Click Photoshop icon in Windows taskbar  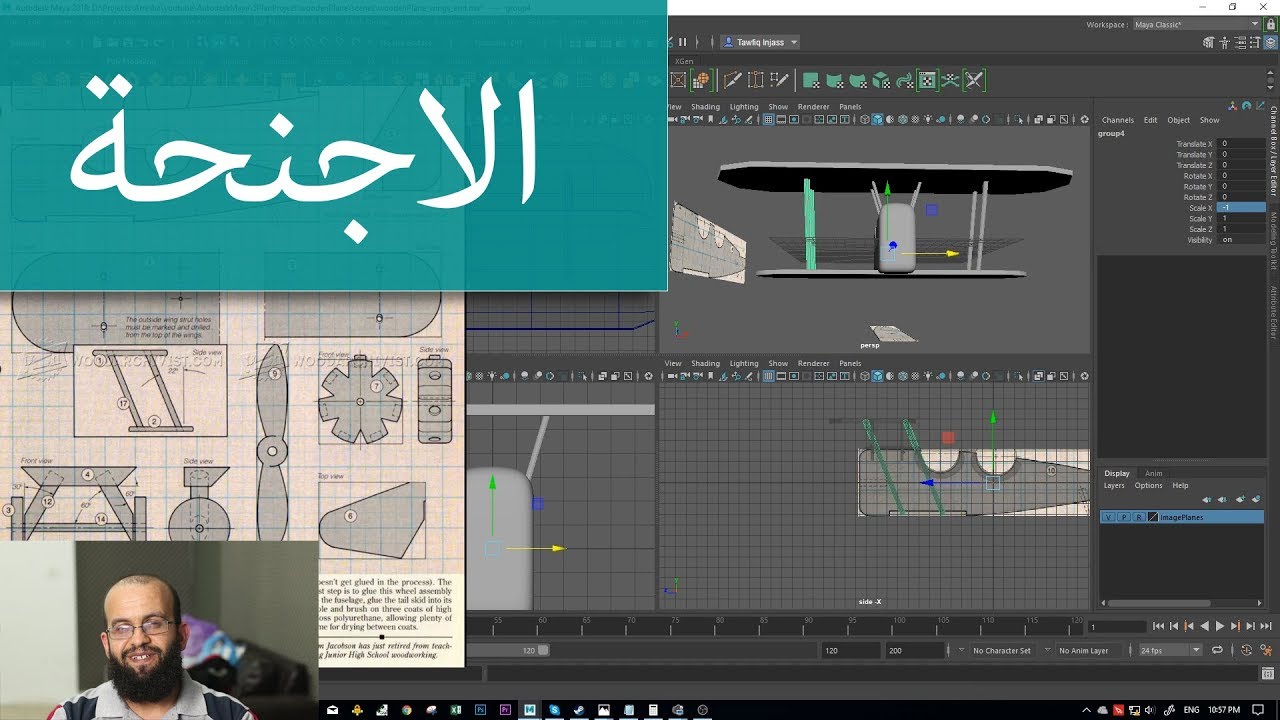pyautogui.click(x=480, y=710)
